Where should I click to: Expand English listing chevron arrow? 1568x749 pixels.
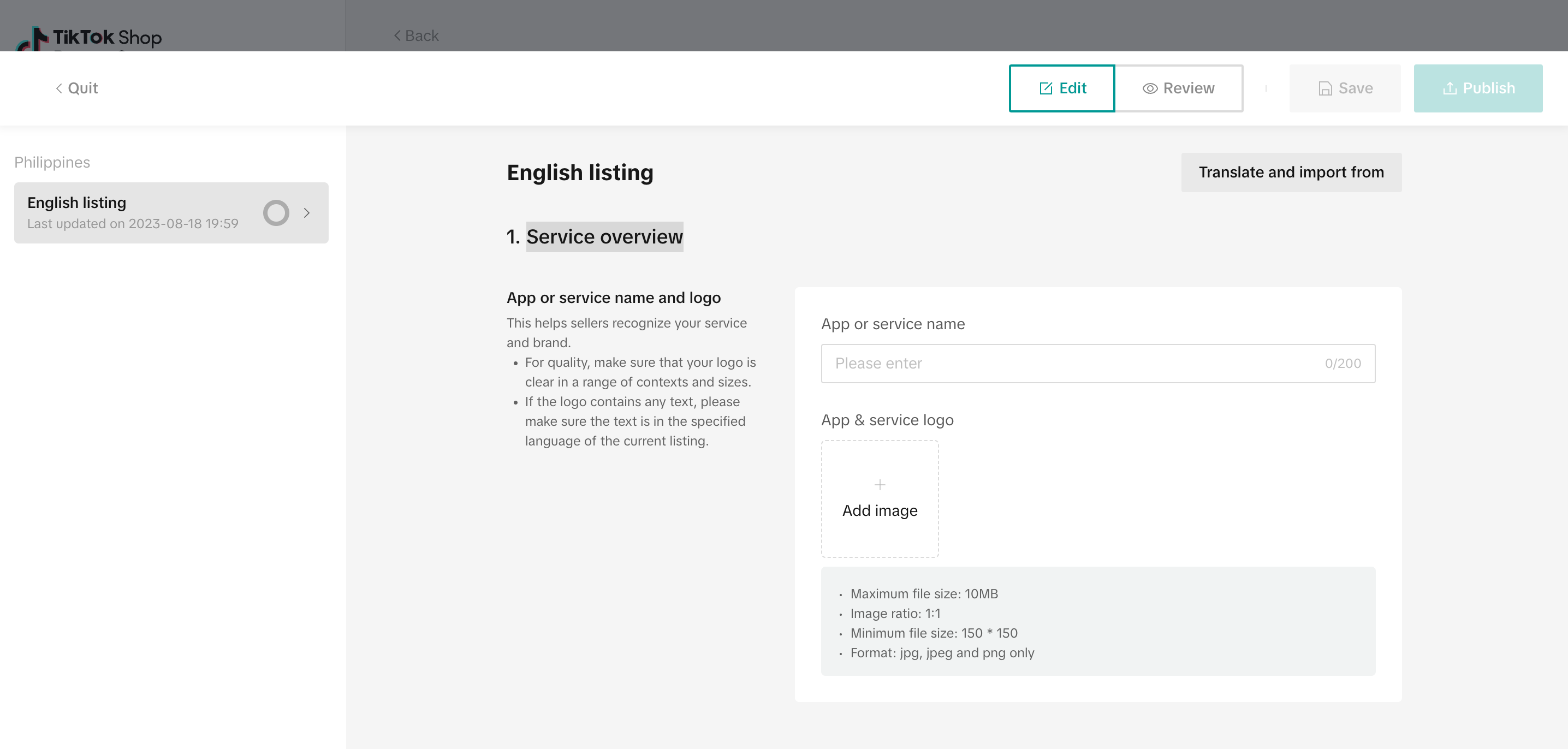pyautogui.click(x=307, y=213)
